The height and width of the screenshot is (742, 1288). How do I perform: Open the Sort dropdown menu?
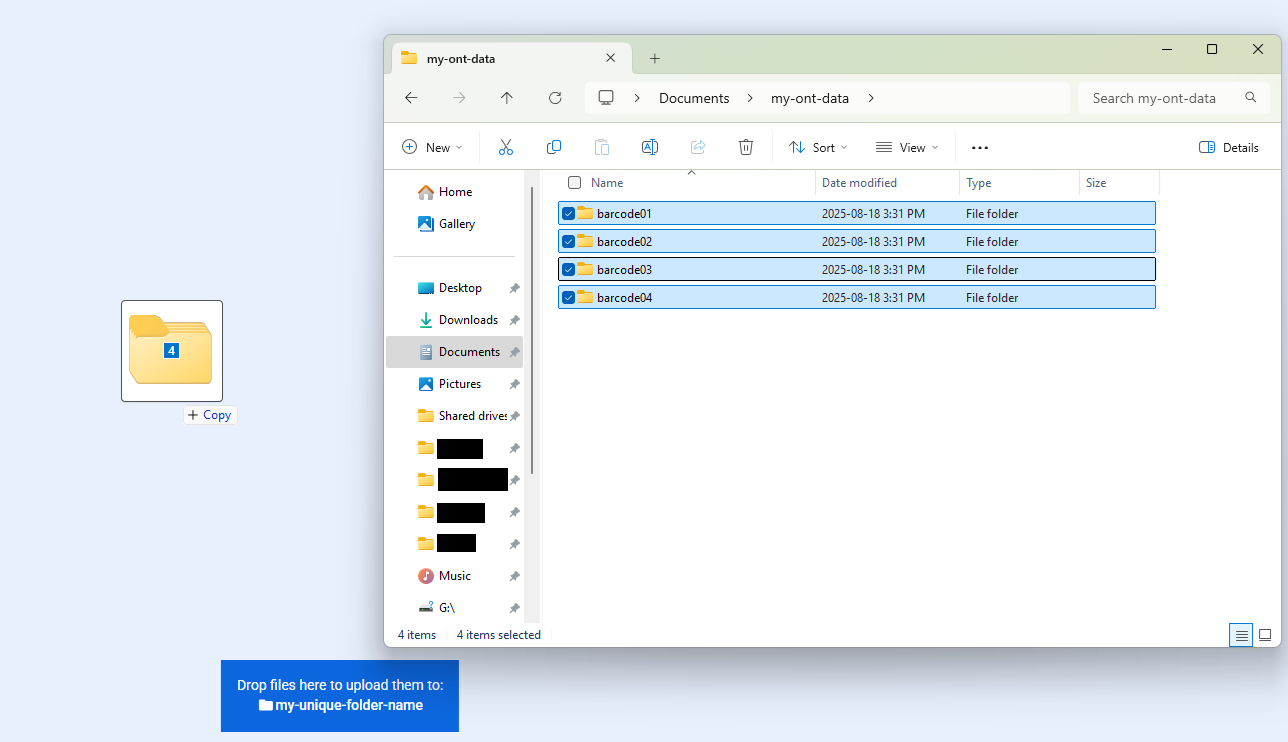[818, 147]
